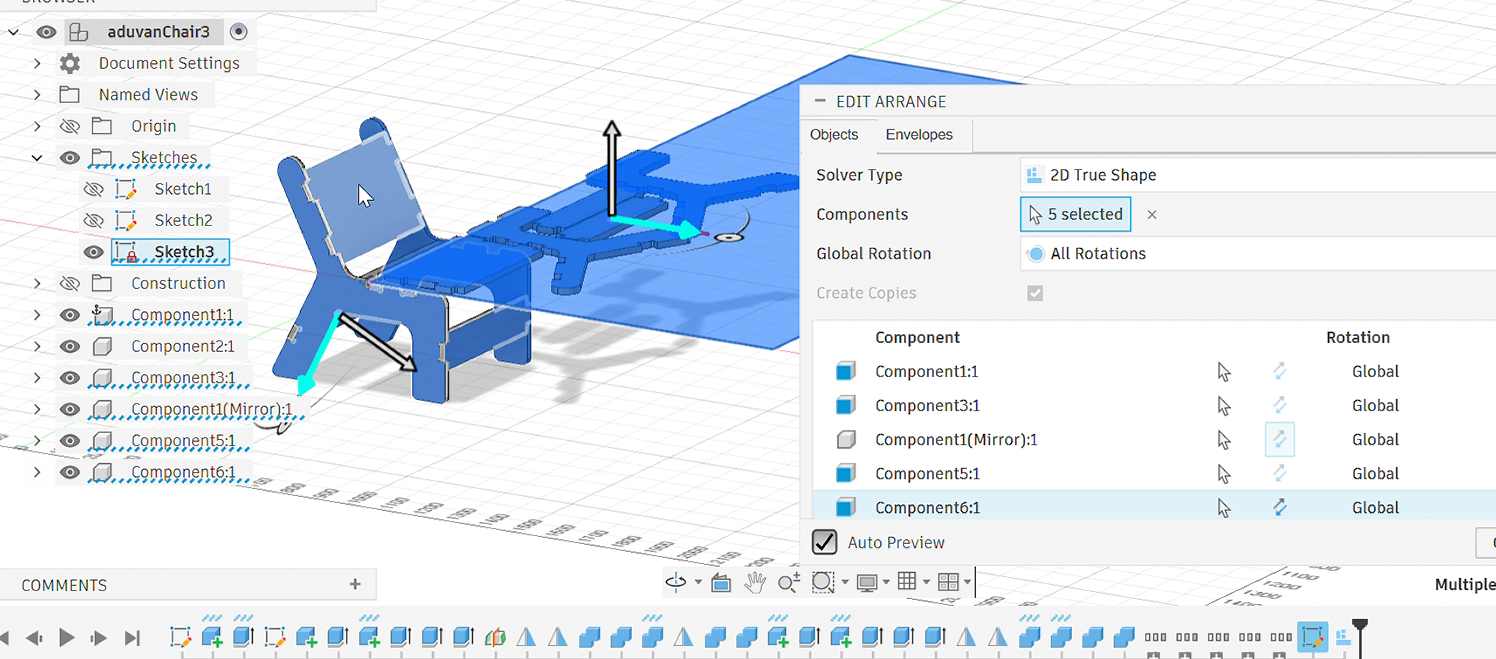Screen dimensions: 1496x659
Task: Hide Component6:1 using its eye icon
Action: coord(69,472)
